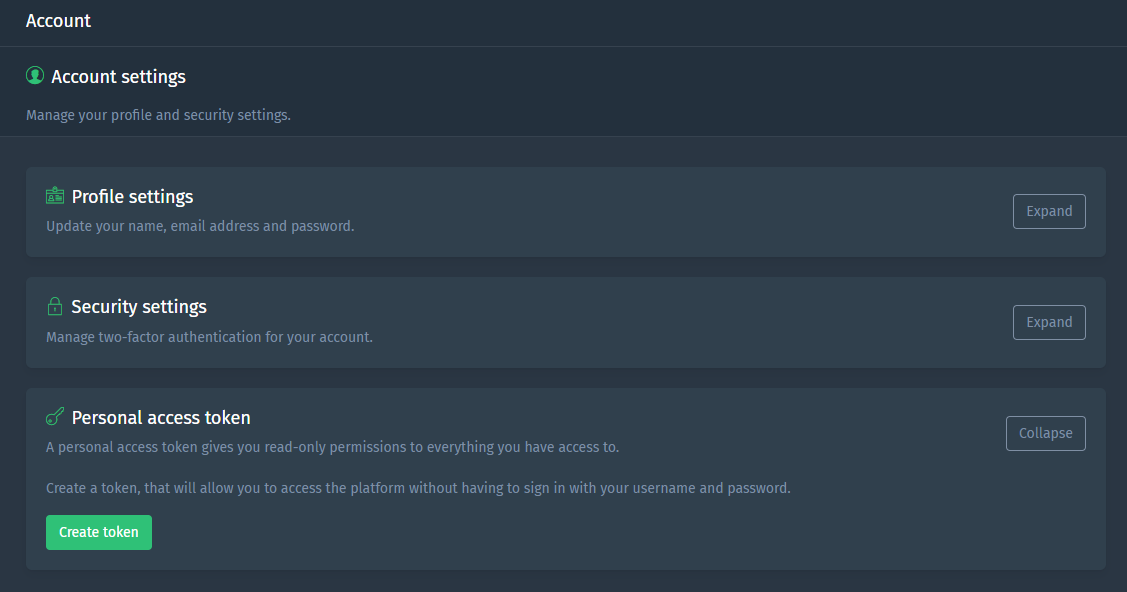This screenshot has width=1127, height=592.
Task: Click the Create token button
Action: 98,532
